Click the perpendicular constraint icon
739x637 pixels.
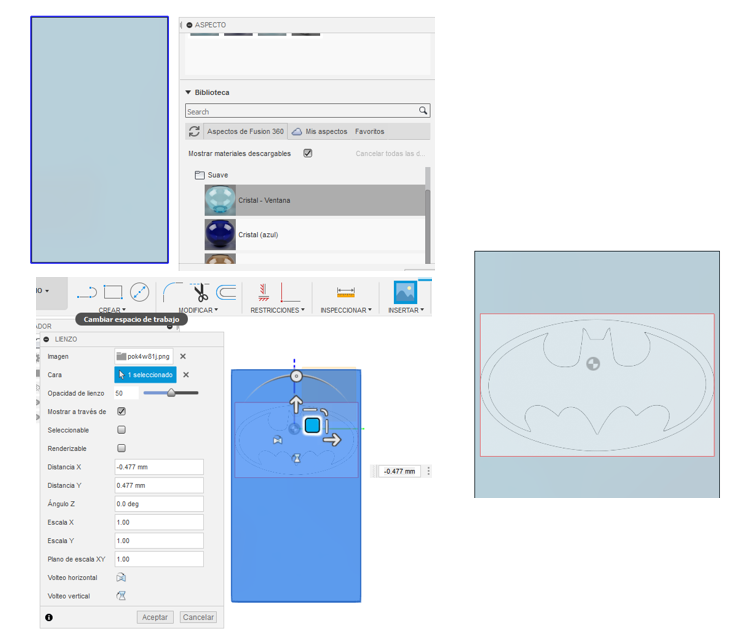pyautogui.click(x=289, y=293)
